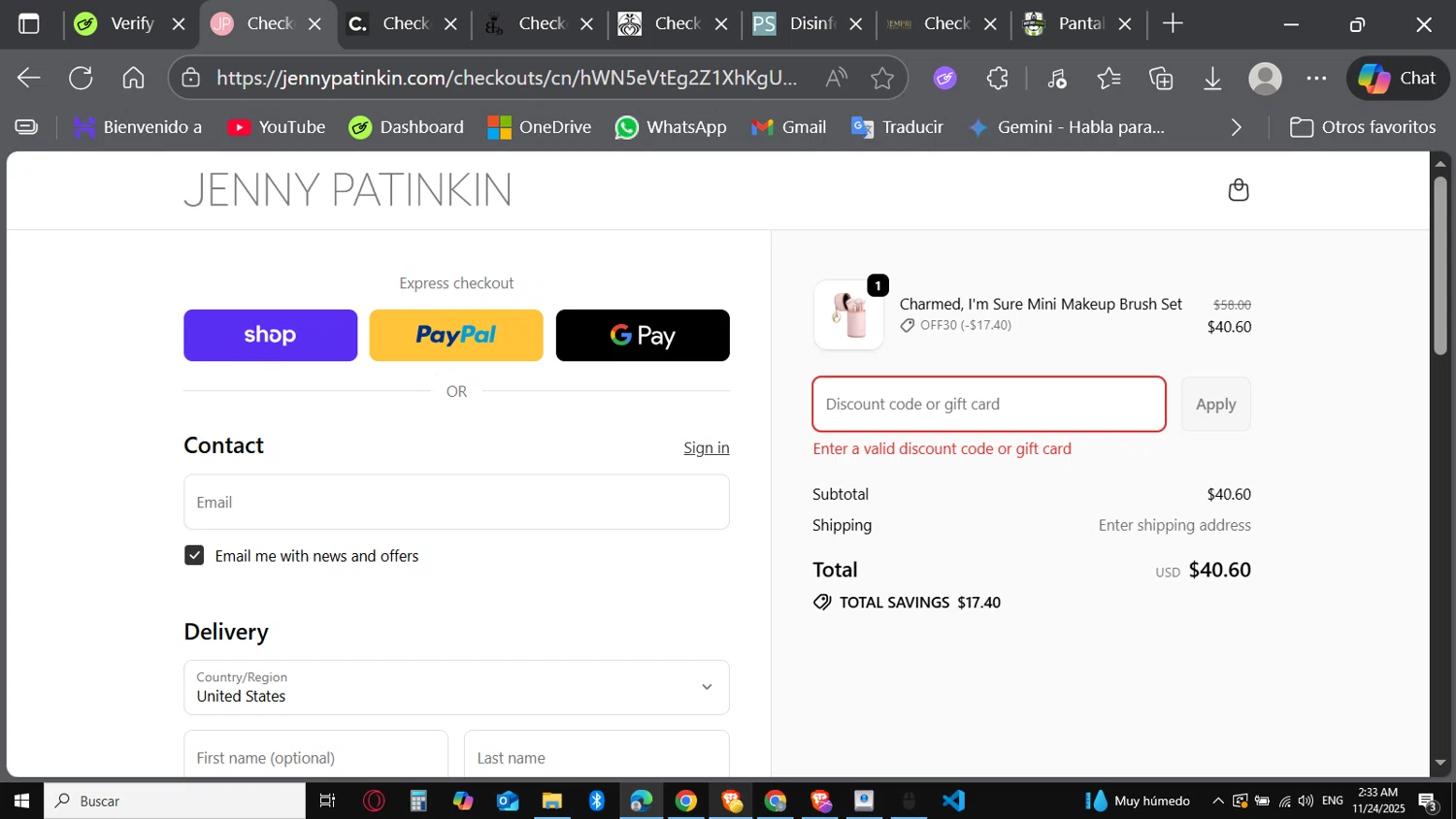Uncheck Email me with news and offers
The image size is (1456, 819).
(x=194, y=555)
